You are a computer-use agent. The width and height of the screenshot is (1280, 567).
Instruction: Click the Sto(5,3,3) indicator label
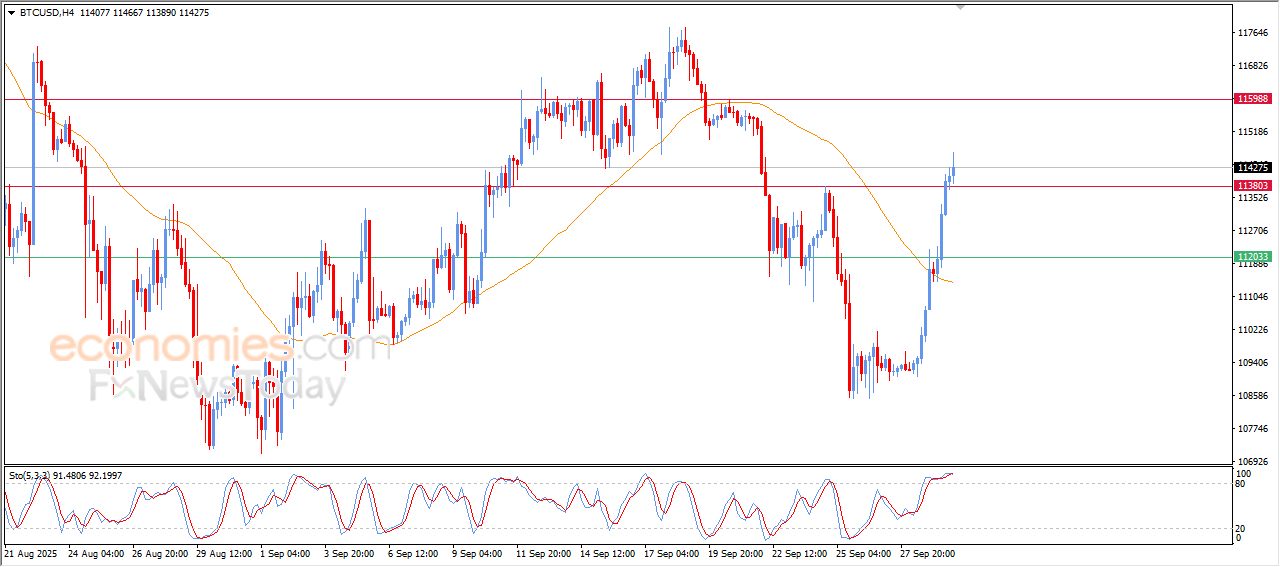[x=31, y=476]
